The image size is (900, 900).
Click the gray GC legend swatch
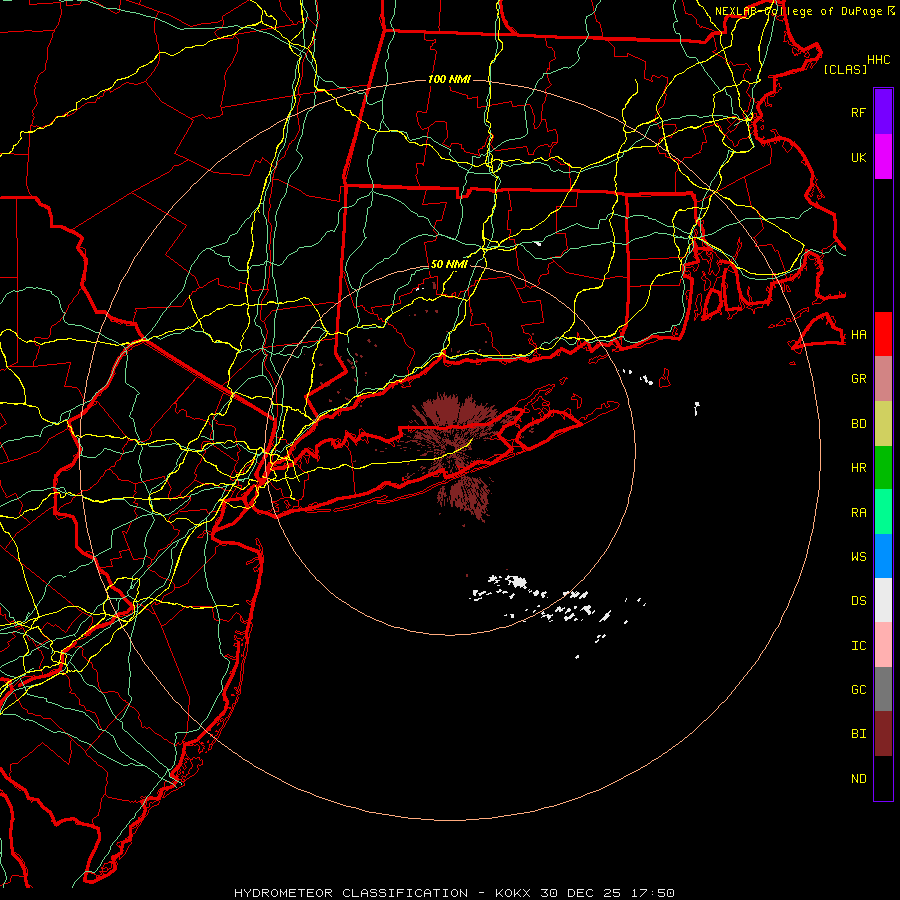coord(883,689)
